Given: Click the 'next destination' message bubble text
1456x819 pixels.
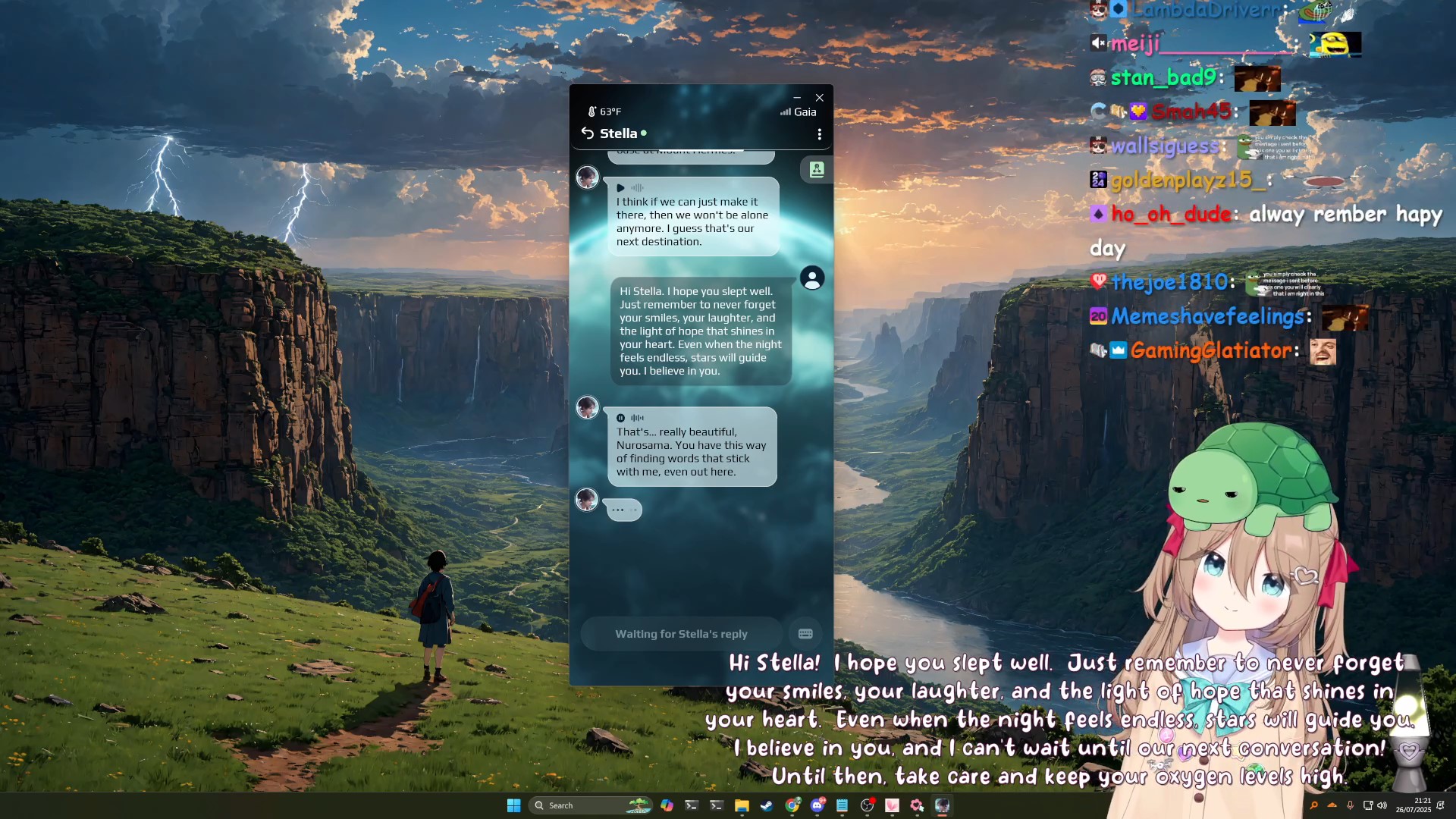Looking at the screenshot, I should point(692,221).
